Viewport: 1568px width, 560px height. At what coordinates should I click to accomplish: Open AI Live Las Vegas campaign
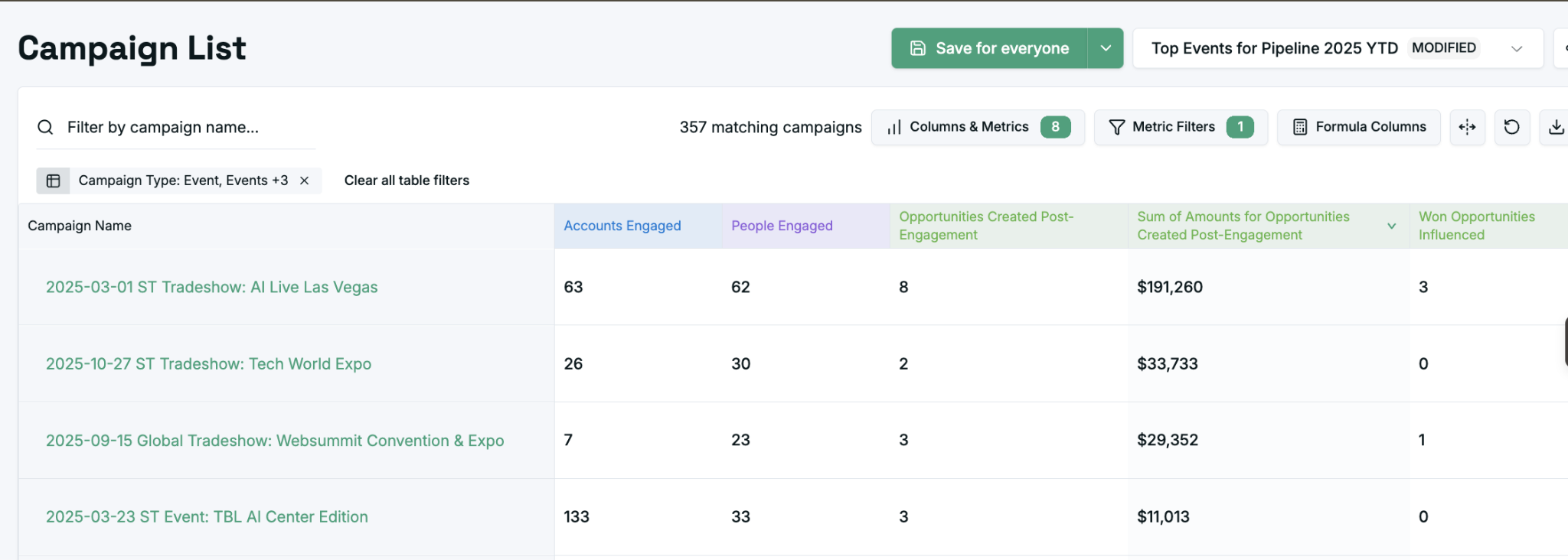pos(211,287)
